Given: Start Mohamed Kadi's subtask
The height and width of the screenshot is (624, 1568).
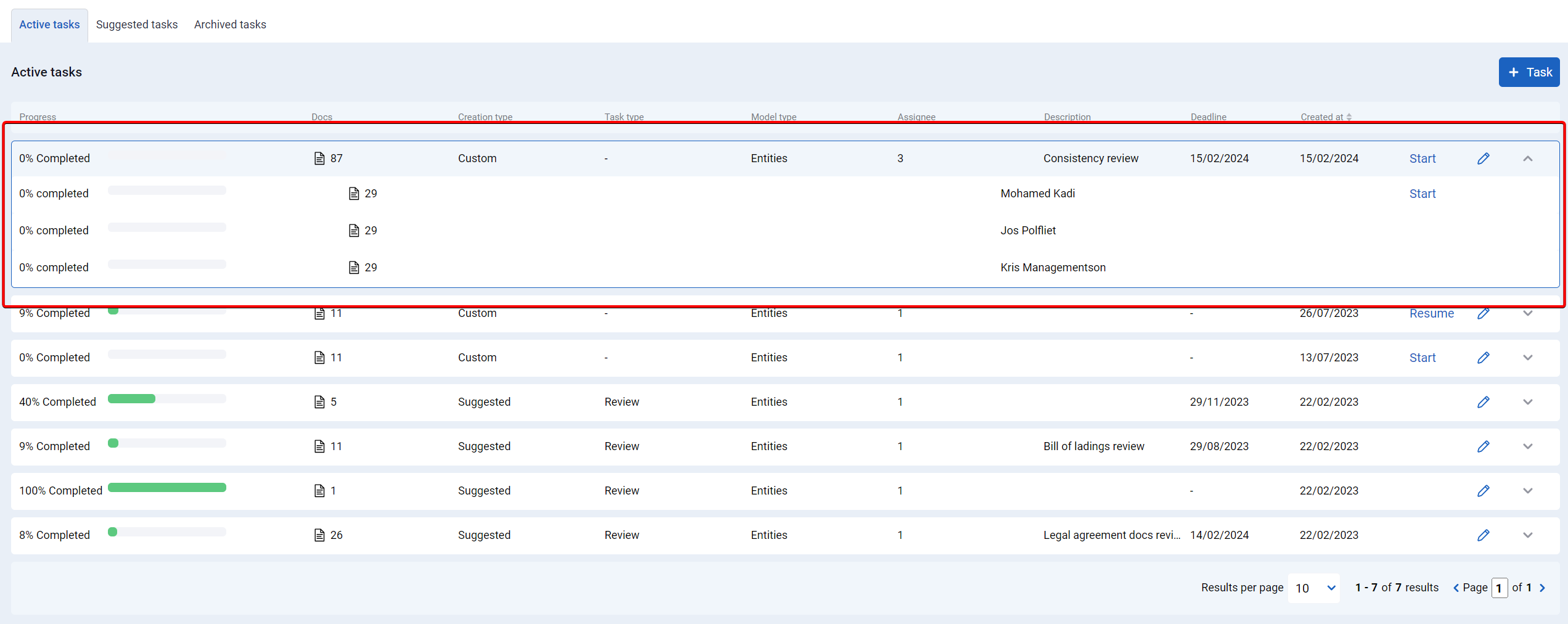Looking at the screenshot, I should point(1422,194).
